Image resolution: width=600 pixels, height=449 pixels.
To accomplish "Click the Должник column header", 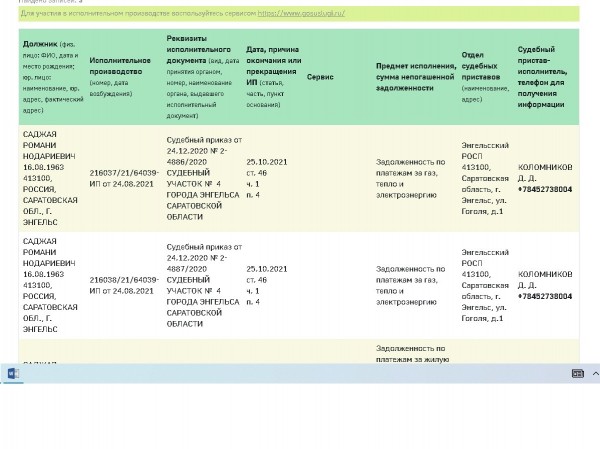I will pyautogui.click(x=51, y=77).
